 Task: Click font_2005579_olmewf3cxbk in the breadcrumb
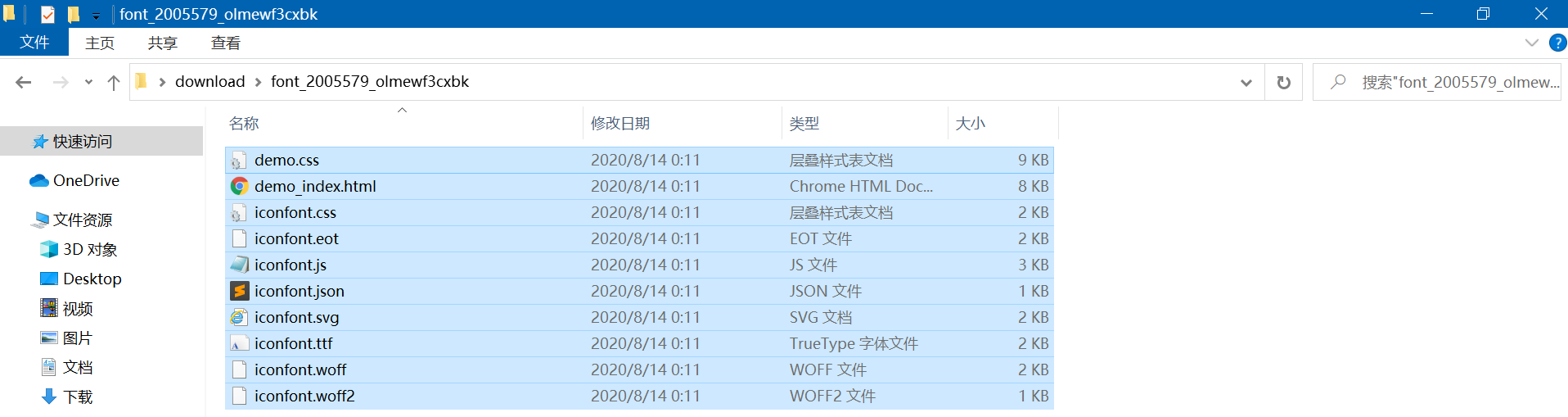tap(370, 82)
